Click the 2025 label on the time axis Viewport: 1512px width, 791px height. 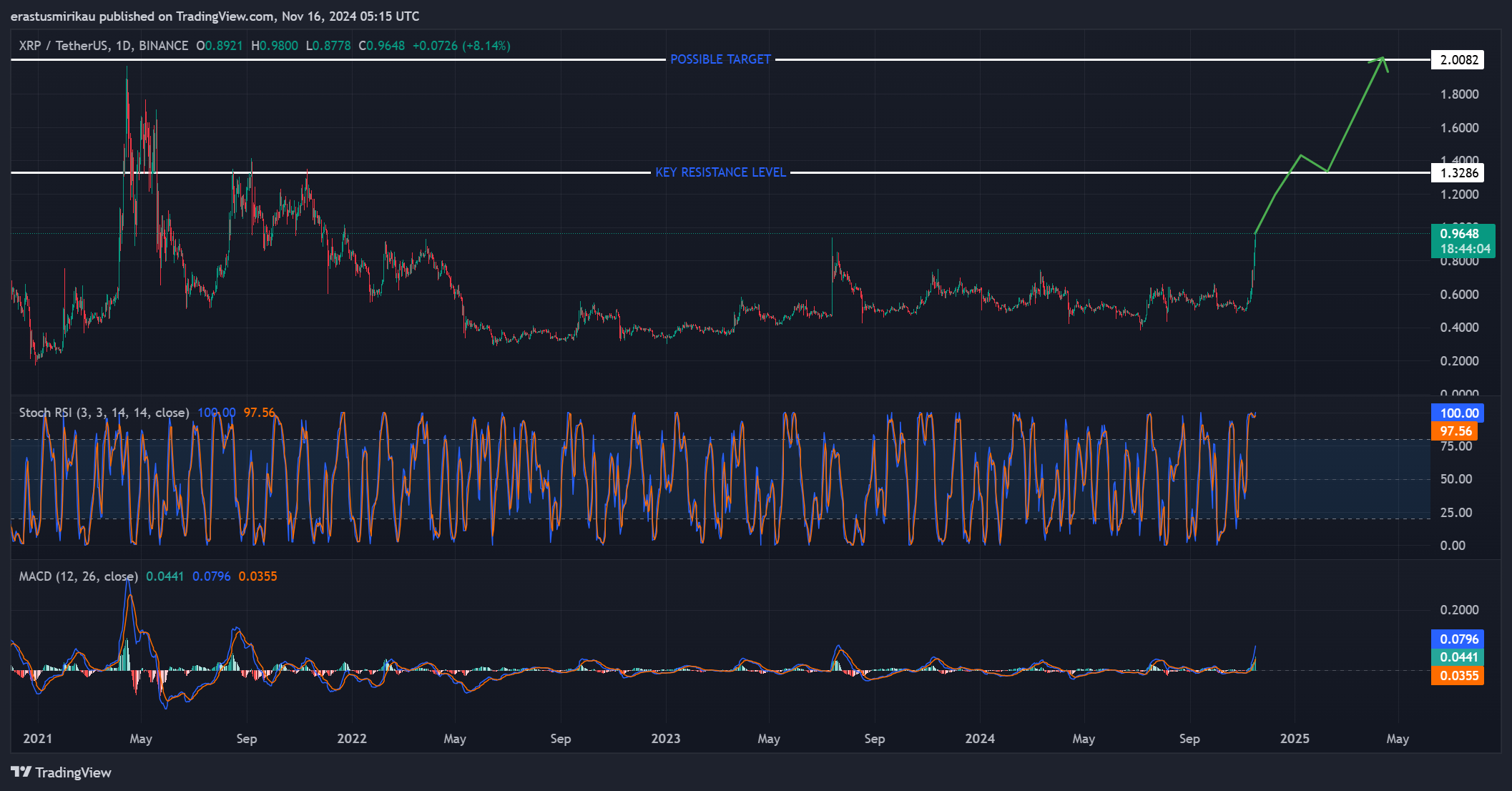1295,739
